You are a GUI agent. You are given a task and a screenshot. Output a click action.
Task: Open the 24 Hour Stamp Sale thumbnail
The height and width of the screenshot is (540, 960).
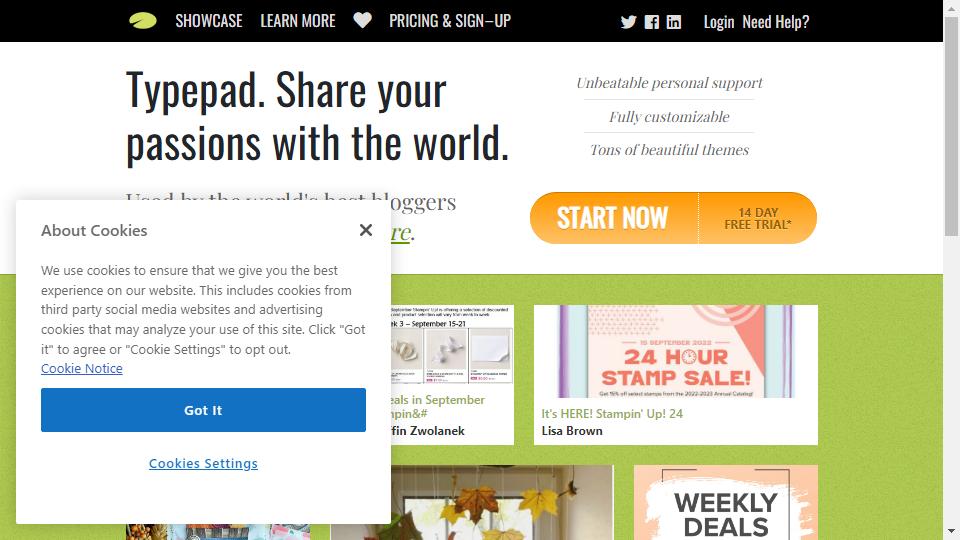[x=676, y=351]
